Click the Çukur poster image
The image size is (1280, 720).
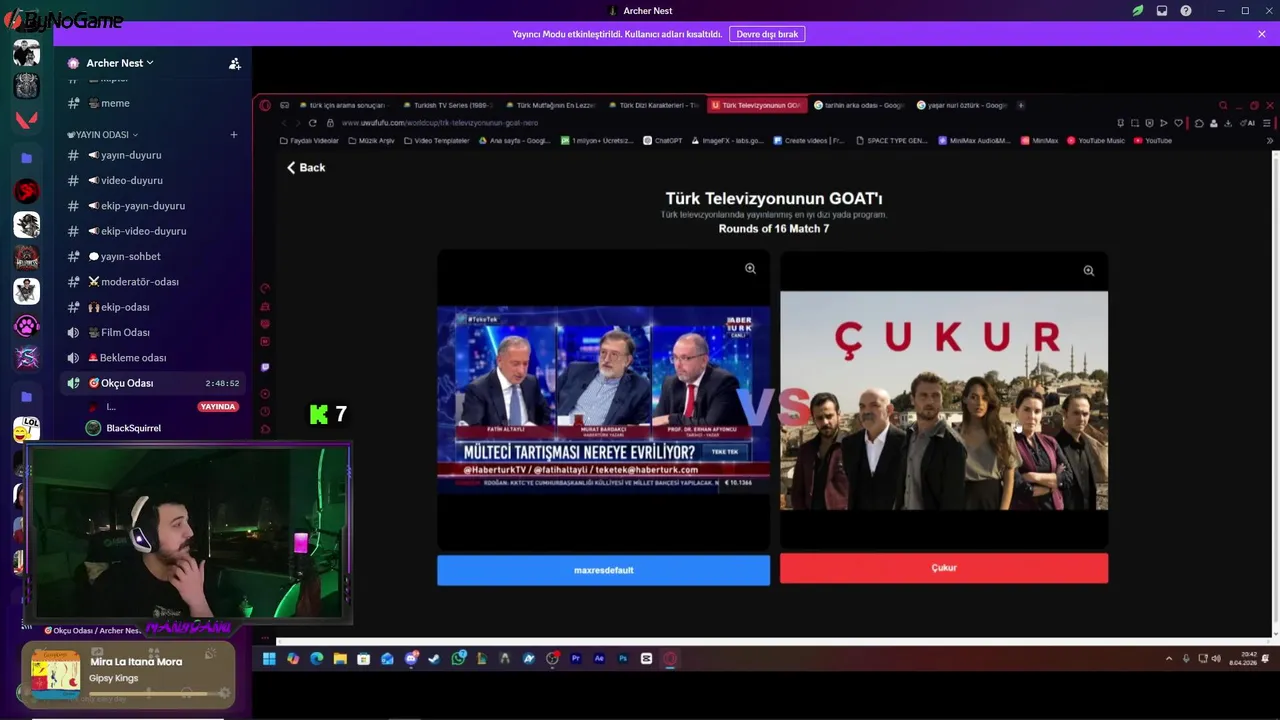(944, 400)
